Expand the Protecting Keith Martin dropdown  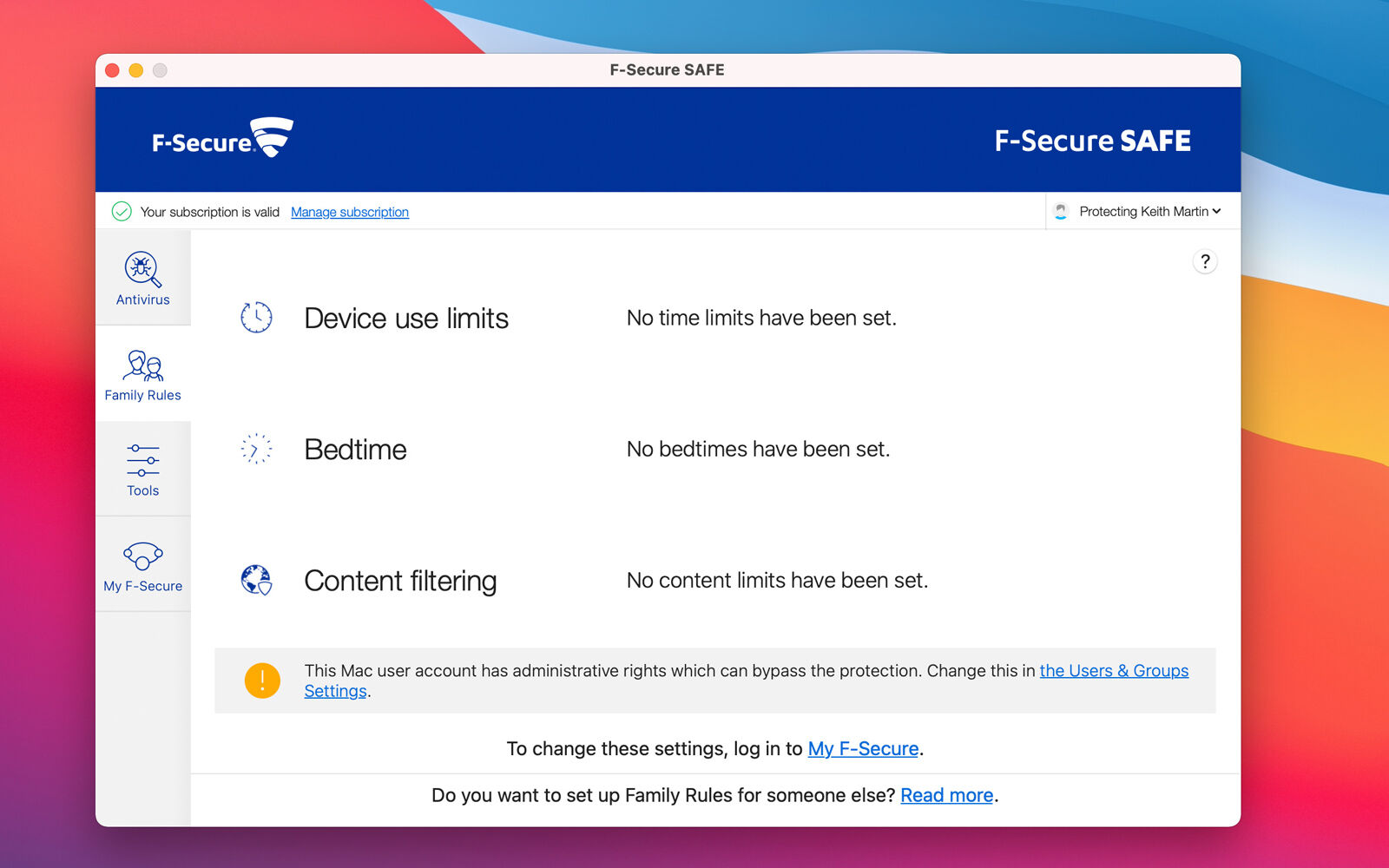tap(1149, 211)
